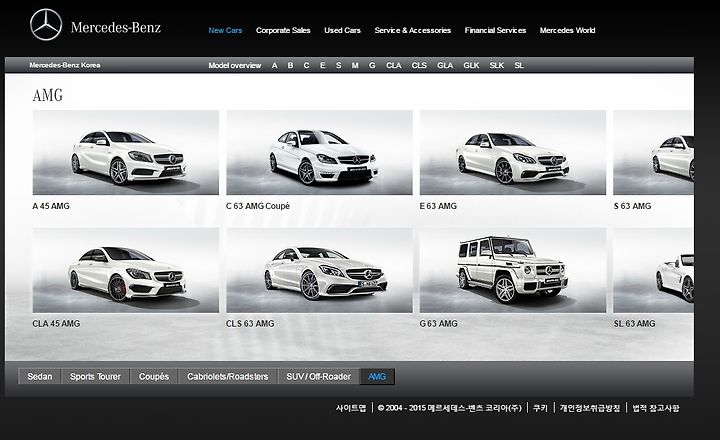Select the C class link
Screen dimensions: 720x440
[306, 66]
